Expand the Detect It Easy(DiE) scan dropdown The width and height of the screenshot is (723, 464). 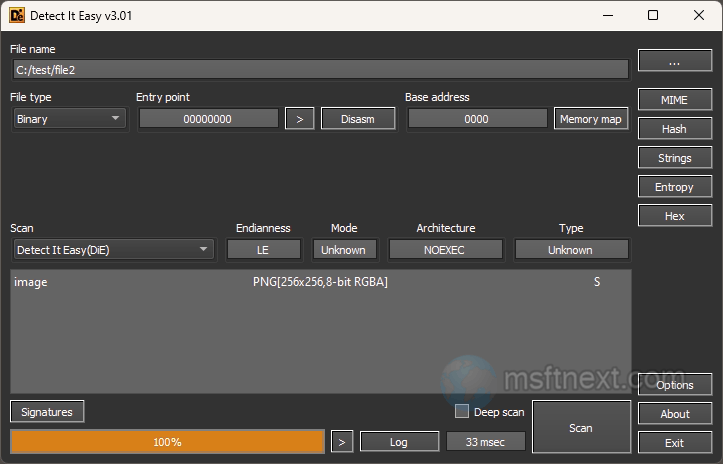click(113, 250)
